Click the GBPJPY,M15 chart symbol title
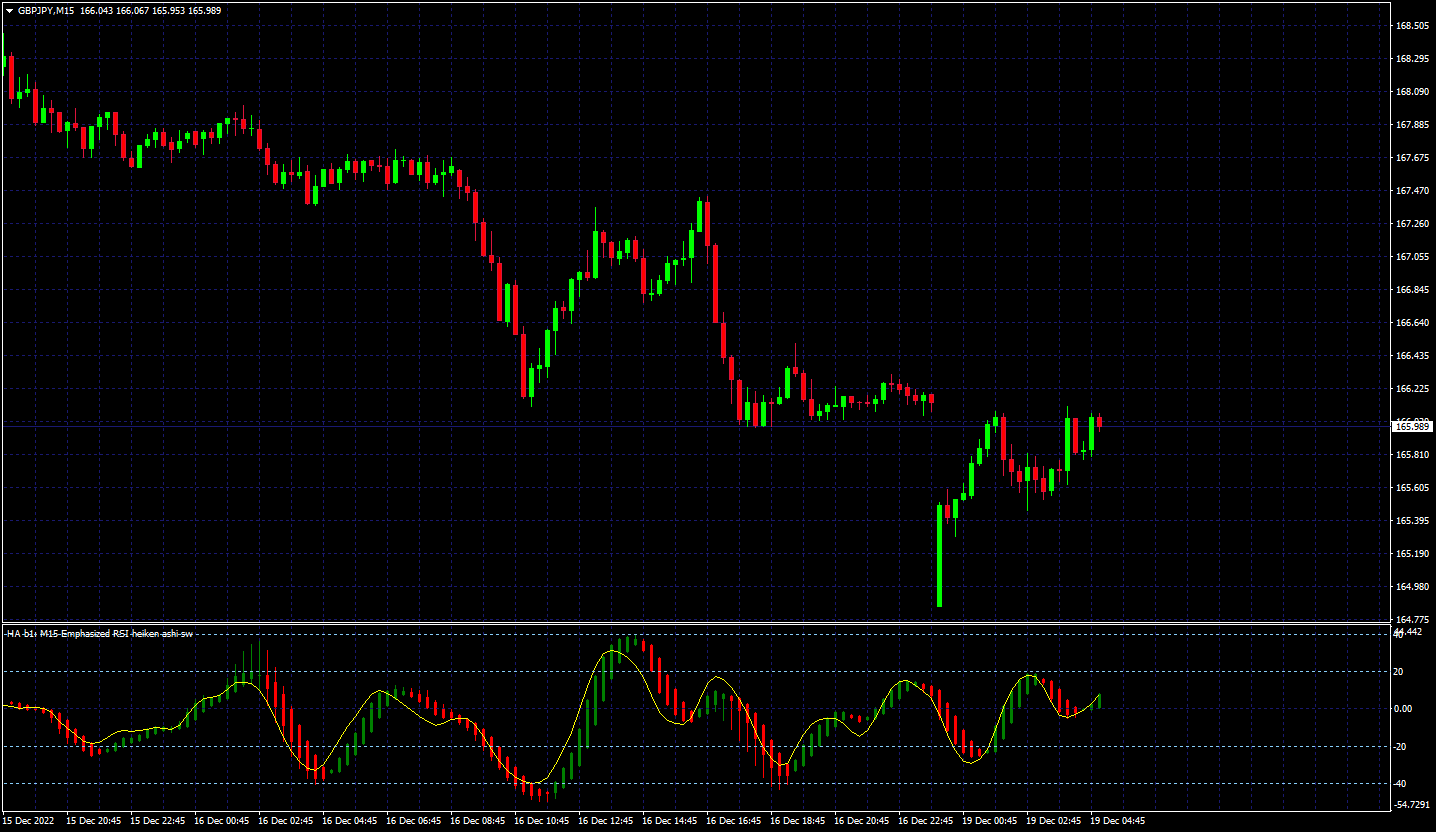This screenshot has width=1436, height=832. (46, 10)
